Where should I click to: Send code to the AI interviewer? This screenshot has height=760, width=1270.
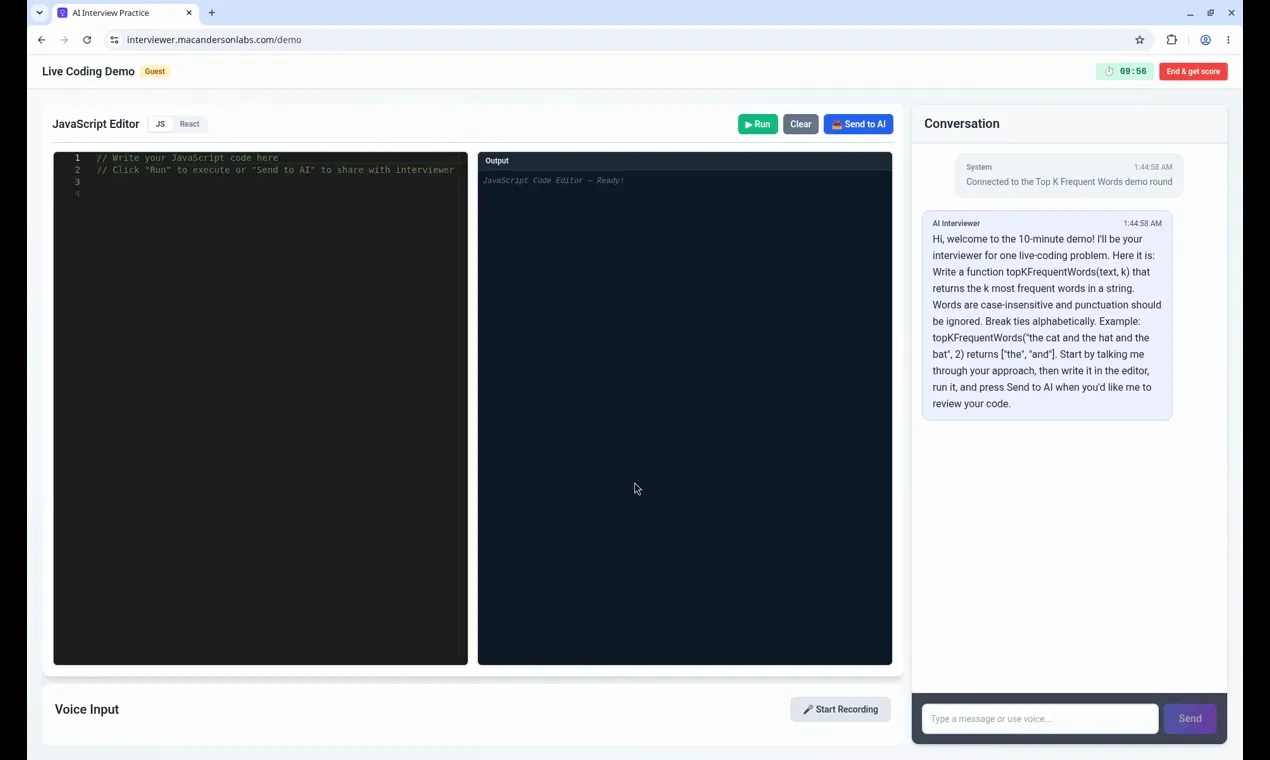coord(858,124)
